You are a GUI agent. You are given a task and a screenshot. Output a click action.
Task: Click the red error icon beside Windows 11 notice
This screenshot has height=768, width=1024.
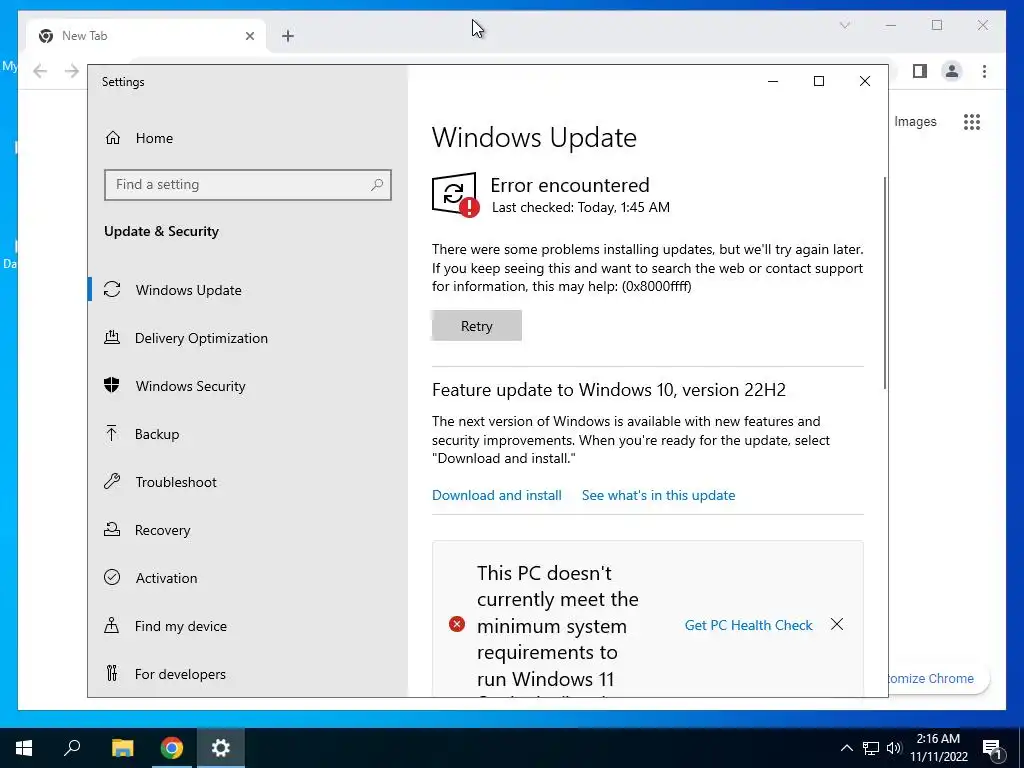[x=456, y=624]
